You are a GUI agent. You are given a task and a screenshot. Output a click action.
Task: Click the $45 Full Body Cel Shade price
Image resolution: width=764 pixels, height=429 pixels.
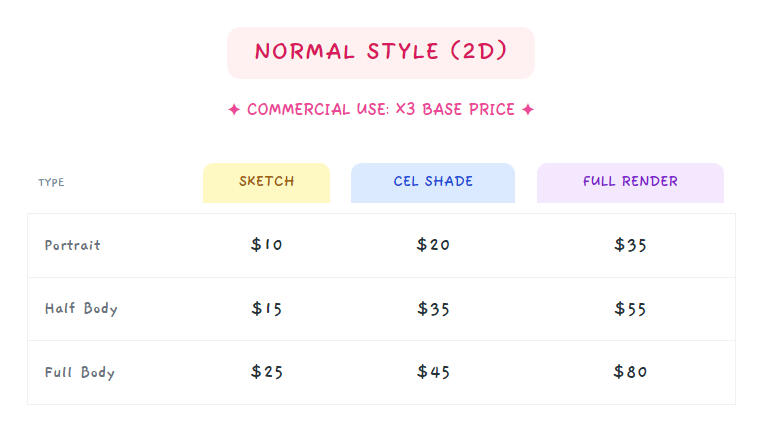[x=433, y=372]
